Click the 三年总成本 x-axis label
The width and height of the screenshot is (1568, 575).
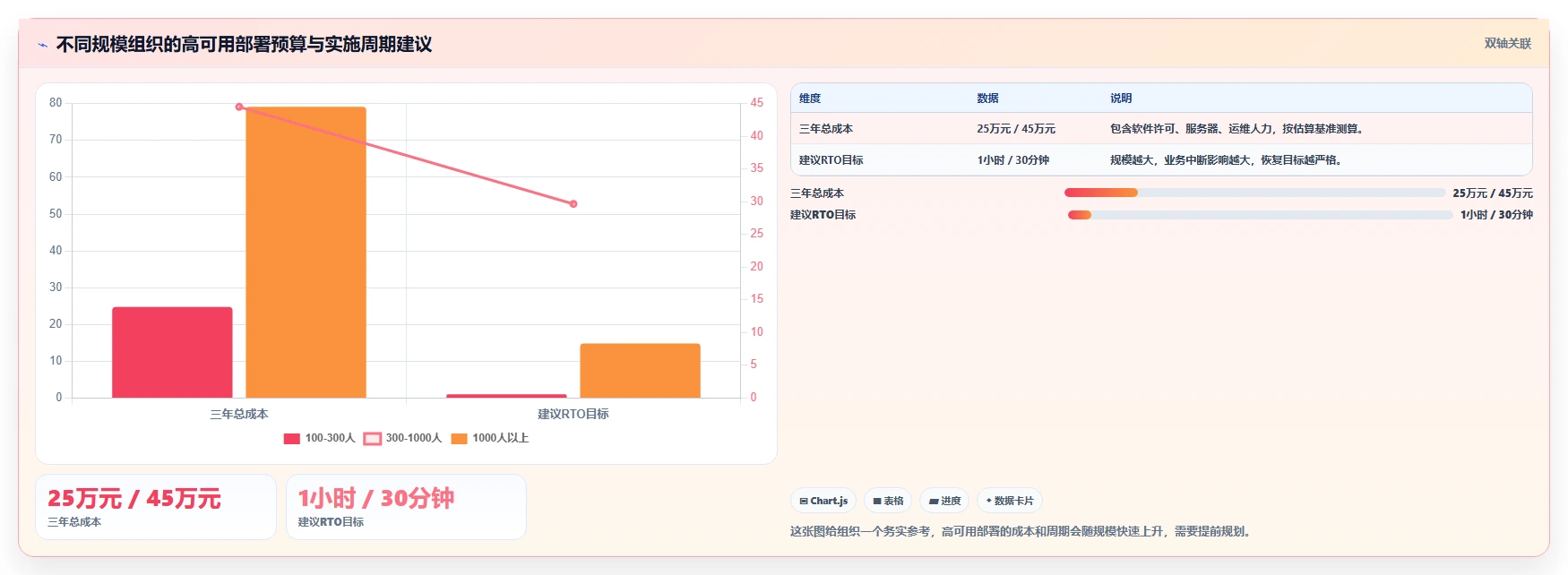(x=239, y=414)
